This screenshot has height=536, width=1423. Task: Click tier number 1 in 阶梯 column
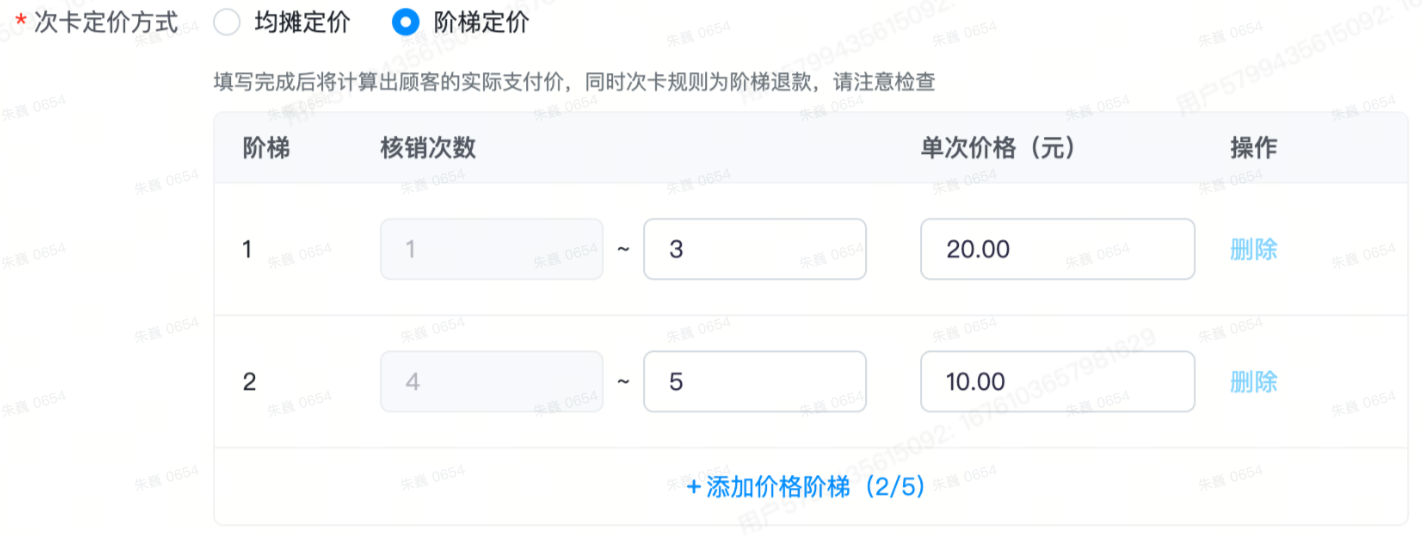click(x=247, y=249)
